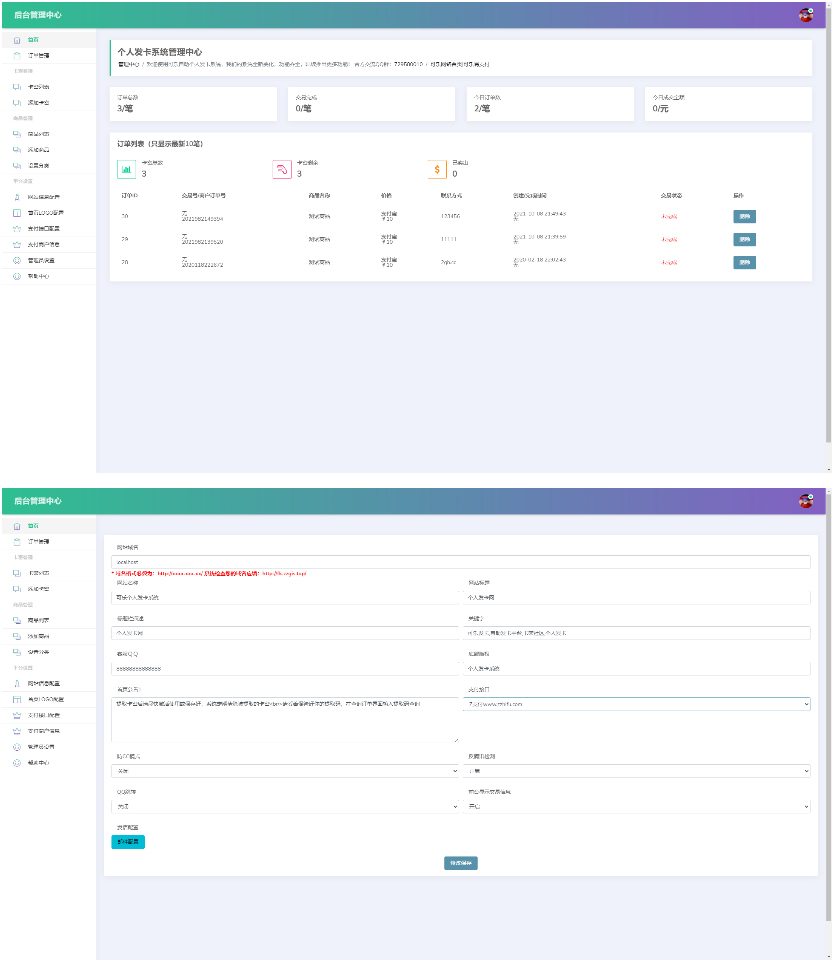Click the 网站域名 field containing localhost
This screenshot has width=834, height=969.
pyautogui.click(x=460, y=562)
